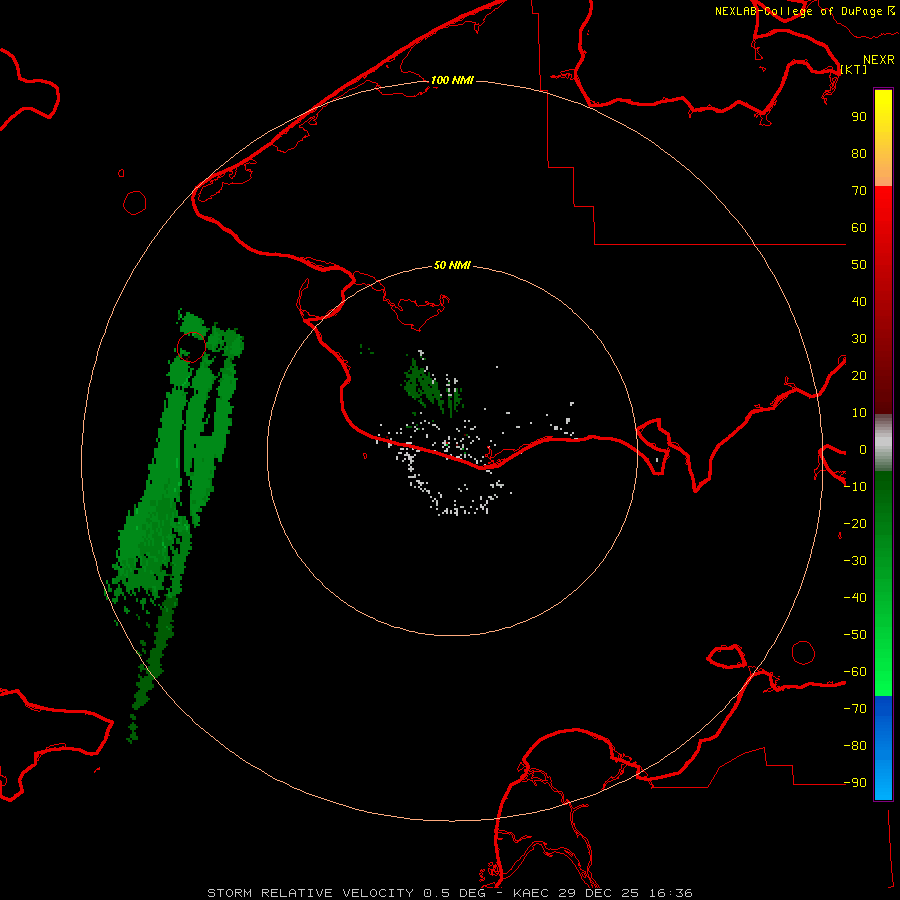Pick the blue band of the color bar
The height and width of the screenshot is (900, 900).
(883, 748)
